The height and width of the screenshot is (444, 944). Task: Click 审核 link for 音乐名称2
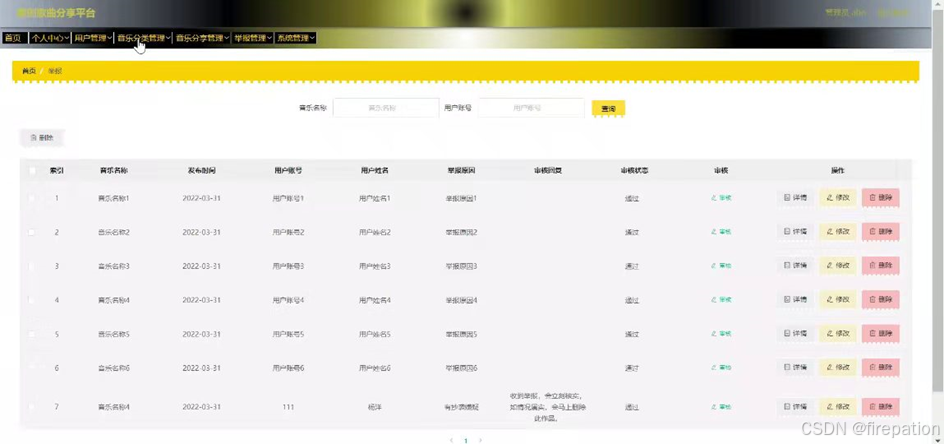click(721, 232)
